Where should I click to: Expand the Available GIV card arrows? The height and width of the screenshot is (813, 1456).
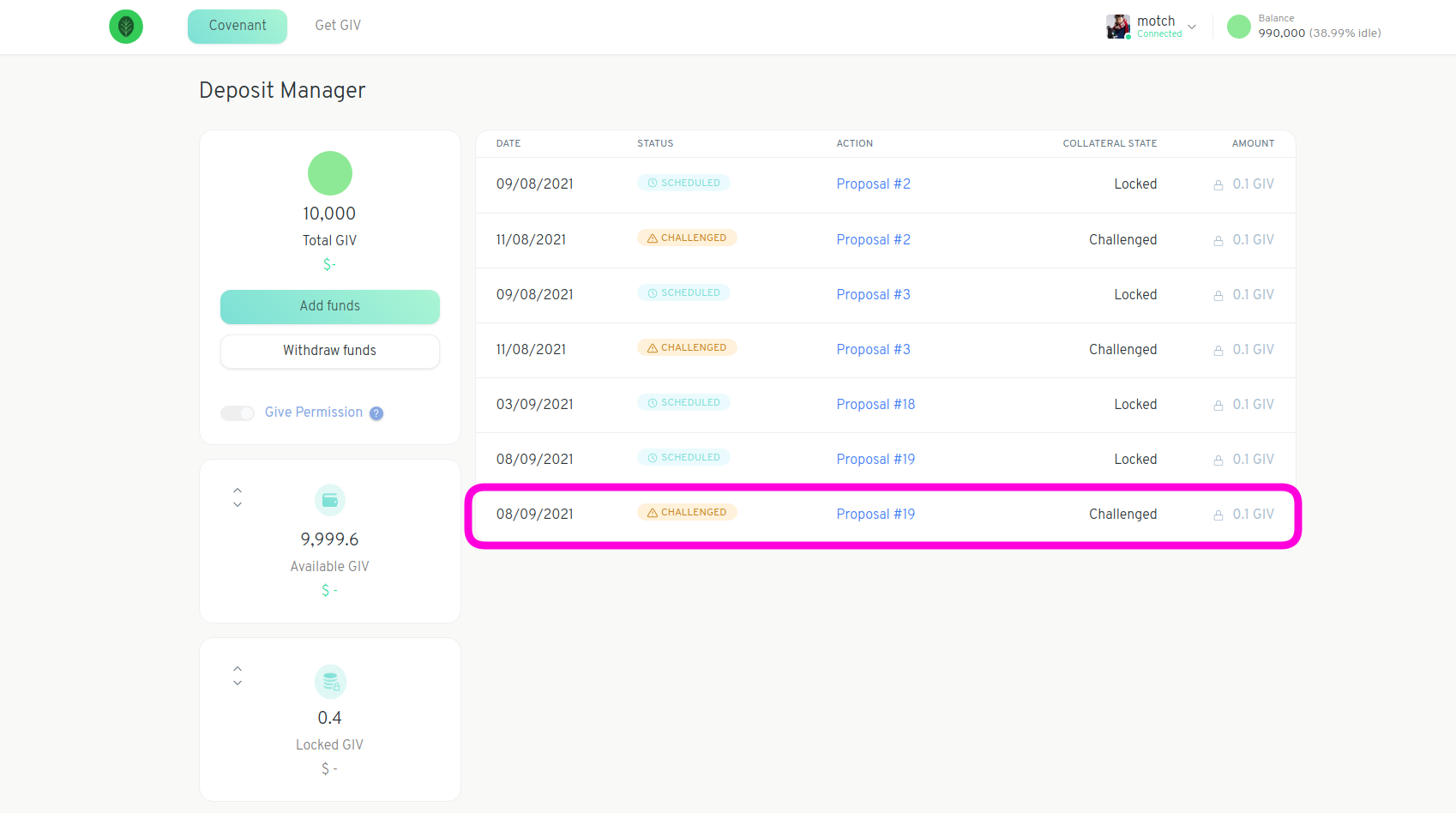(x=238, y=497)
